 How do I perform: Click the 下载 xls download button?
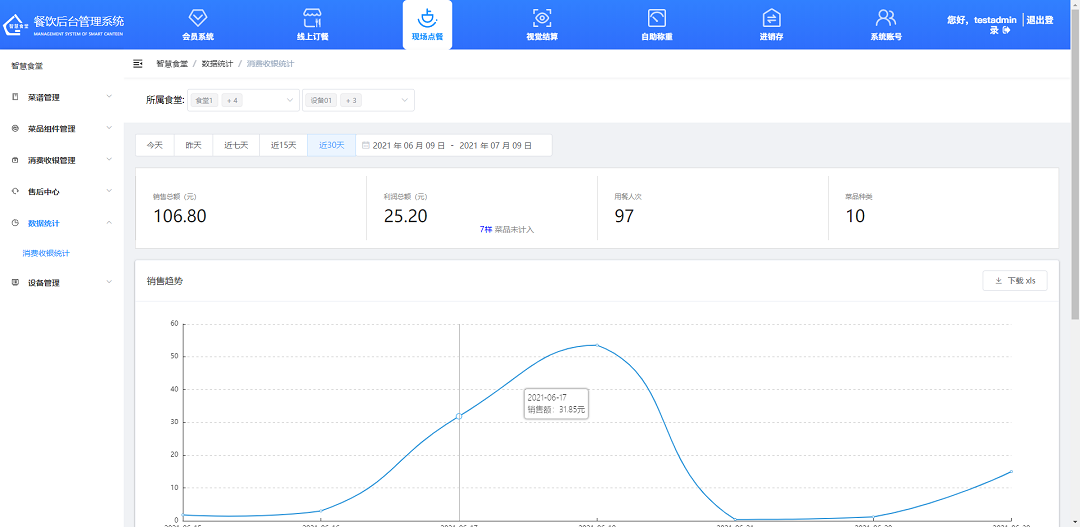point(1015,281)
